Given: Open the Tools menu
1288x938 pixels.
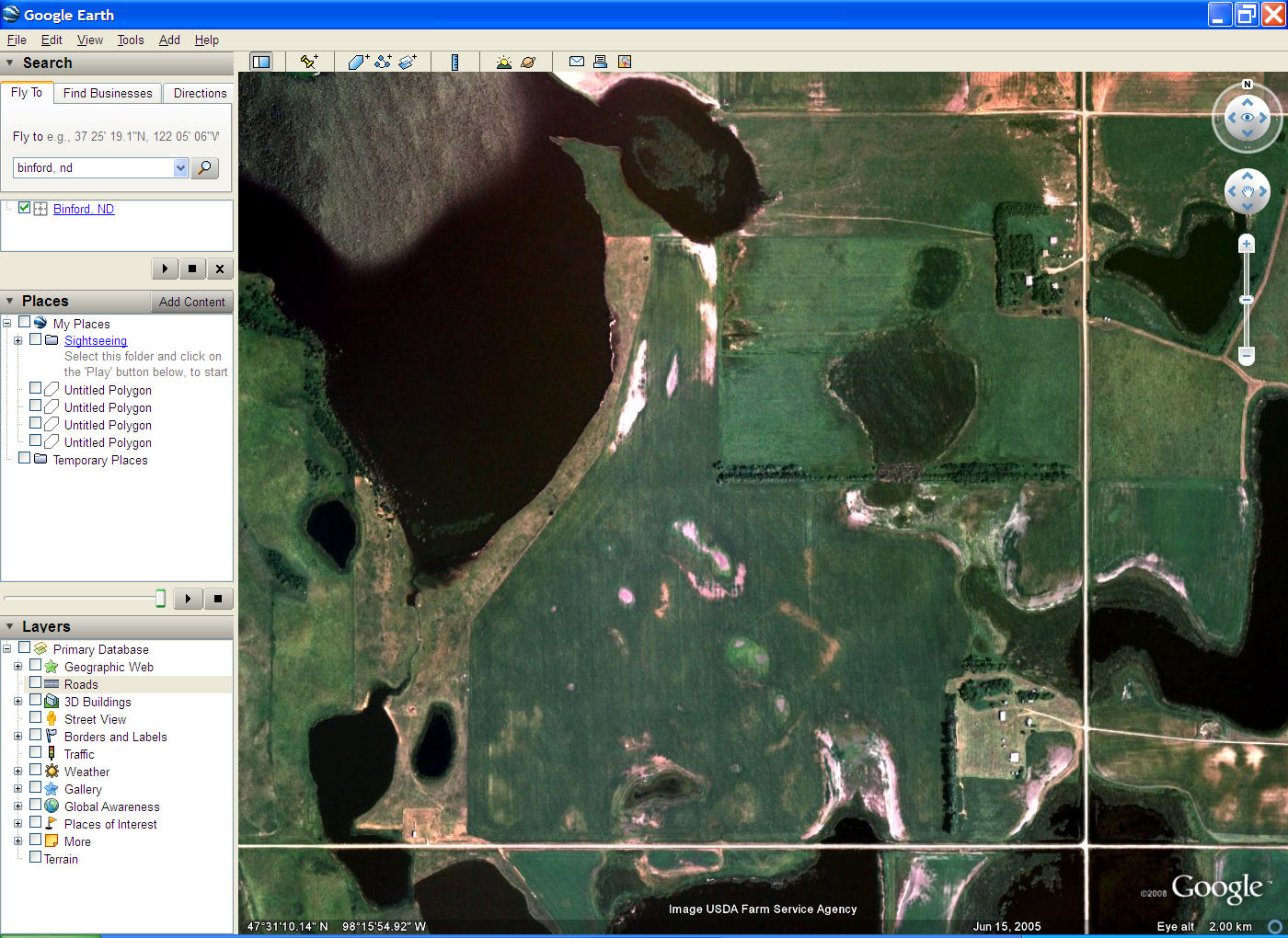Looking at the screenshot, I should [x=131, y=40].
